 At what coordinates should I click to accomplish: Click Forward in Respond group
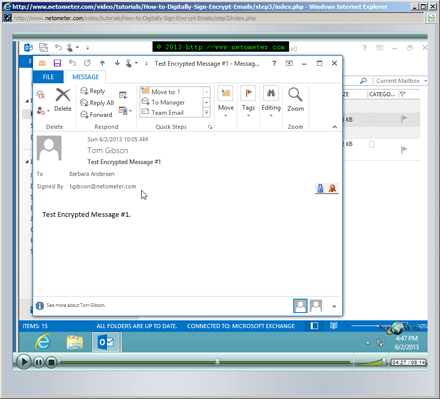(x=96, y=115)
